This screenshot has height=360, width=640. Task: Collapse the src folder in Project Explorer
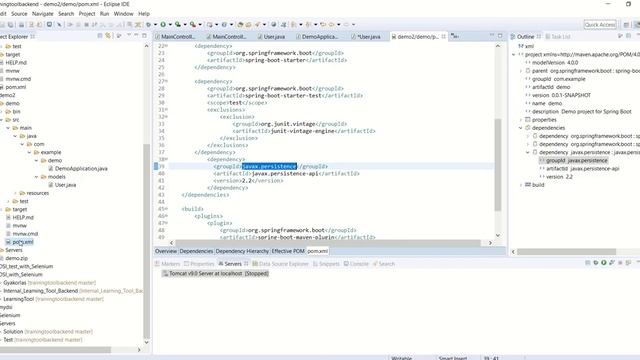[2, 120]
